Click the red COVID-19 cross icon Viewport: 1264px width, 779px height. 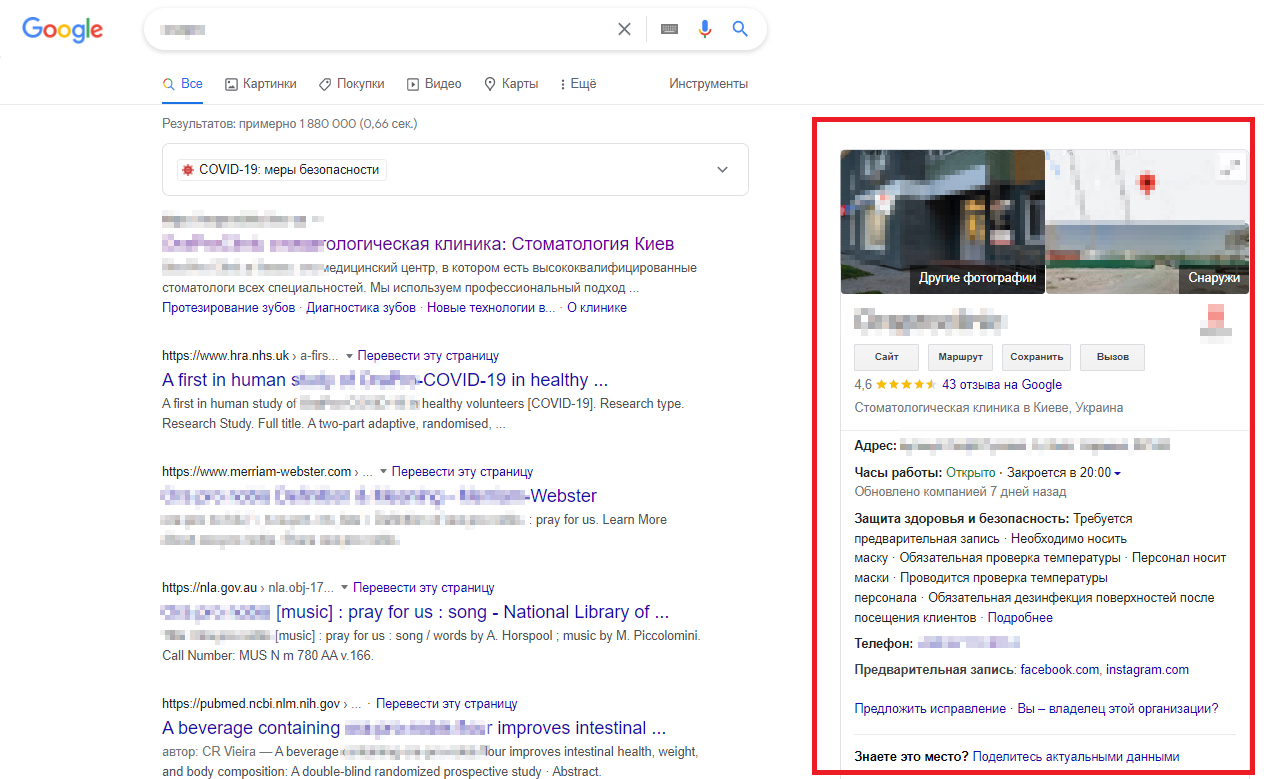tap(187, 169)
